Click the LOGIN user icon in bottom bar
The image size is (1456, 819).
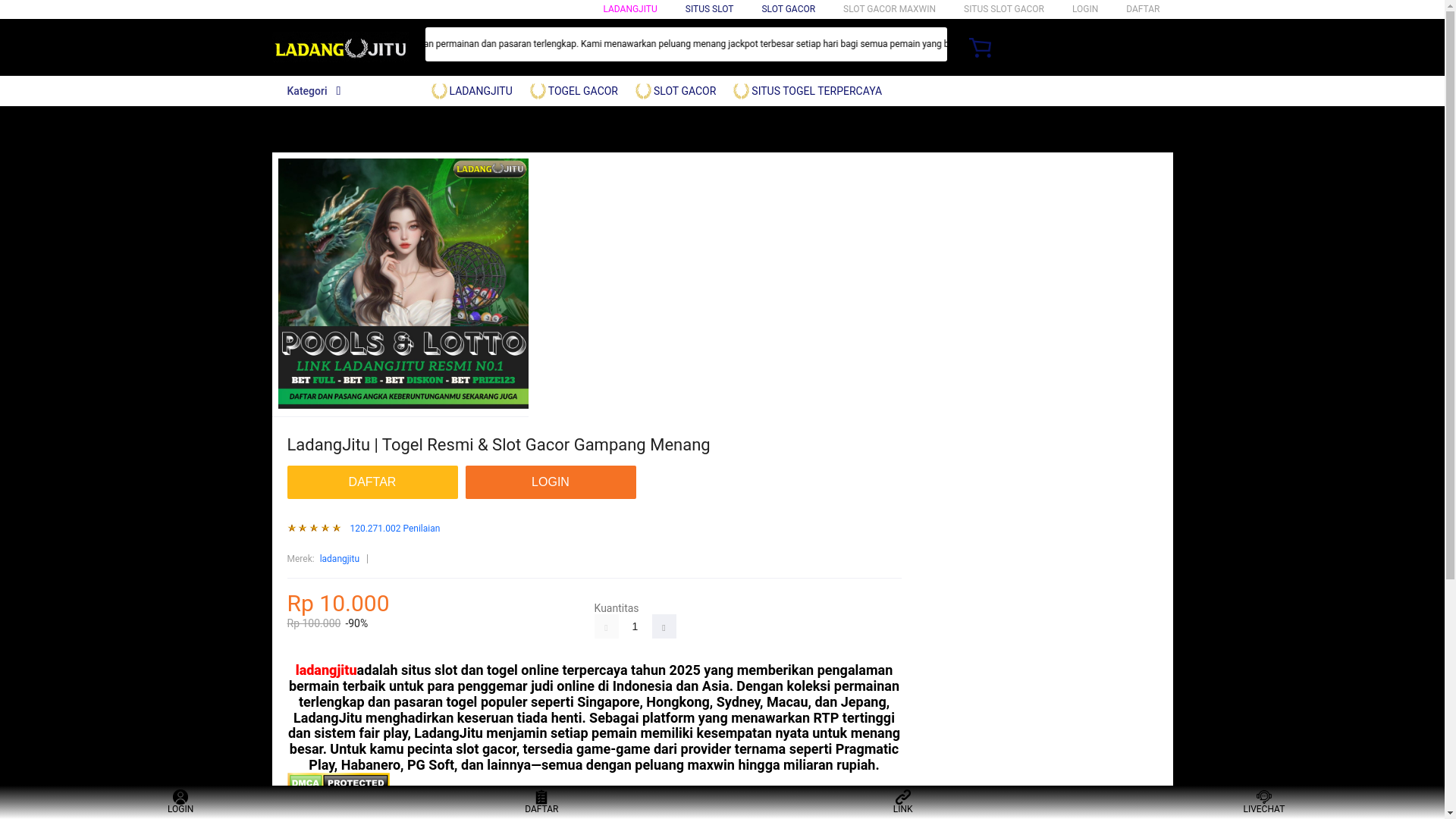[180, 796]
